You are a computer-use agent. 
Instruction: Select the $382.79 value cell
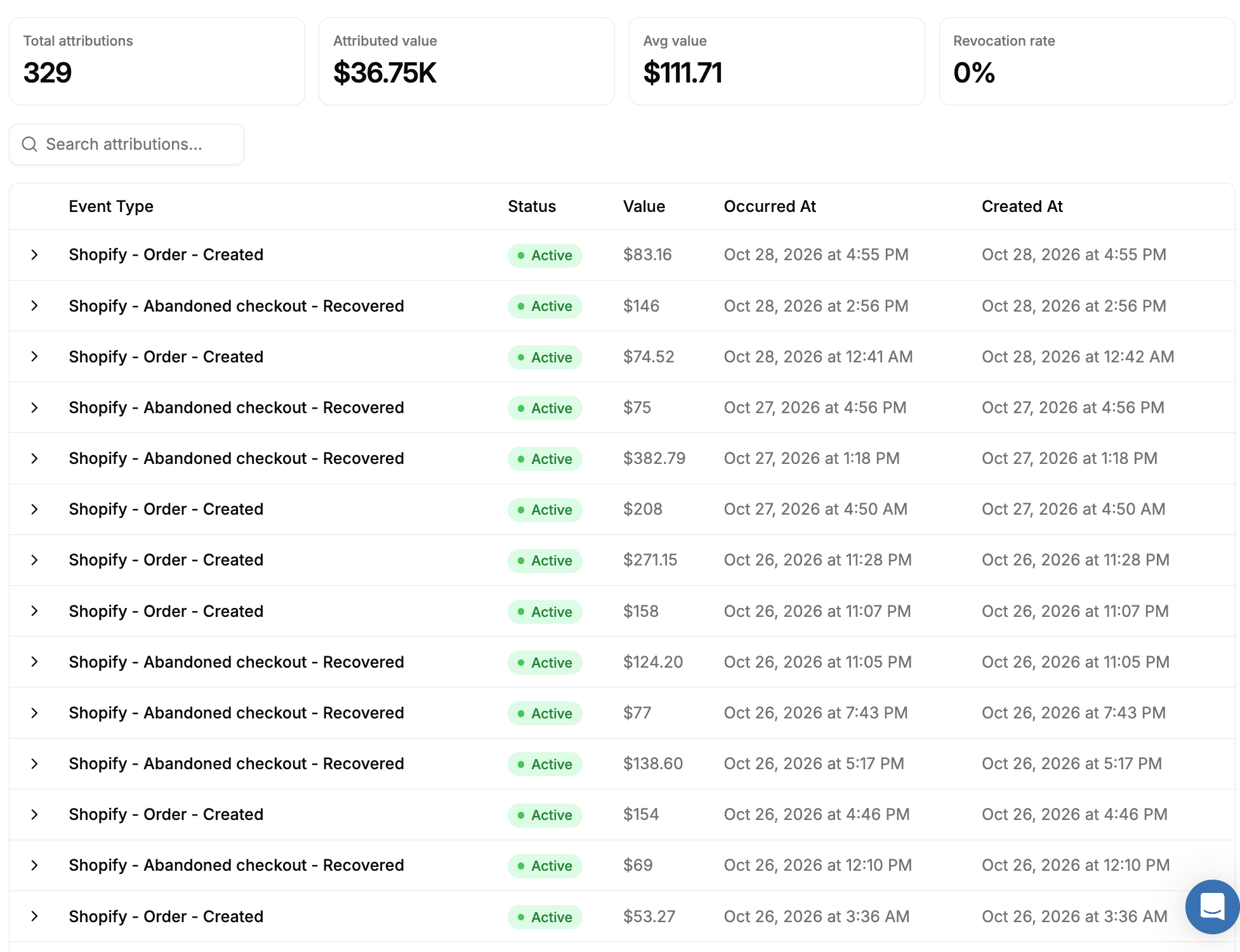[x=654, y=458]
